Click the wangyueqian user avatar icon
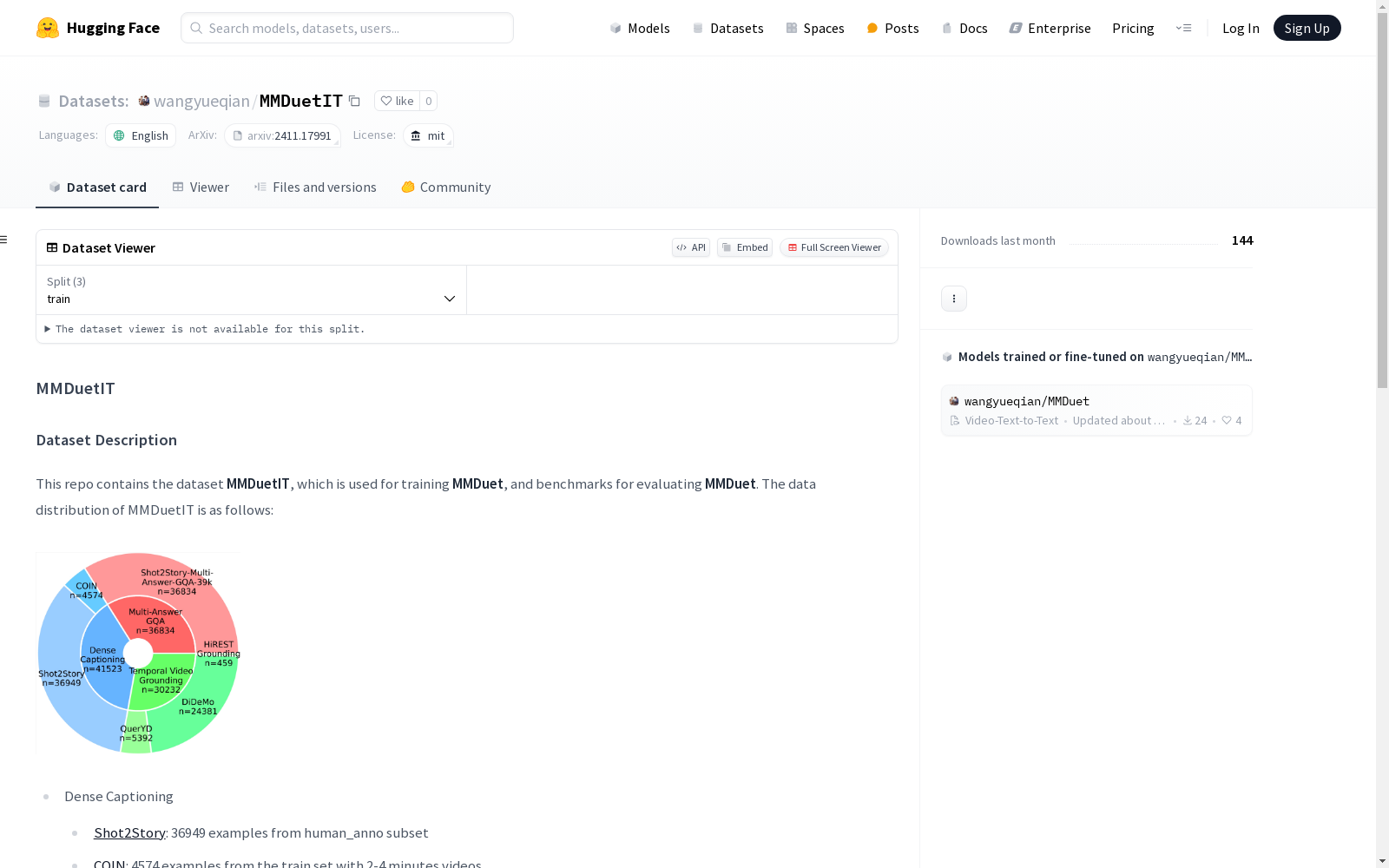The width and height of the screenshot is (1389, 868). (144, 101)
